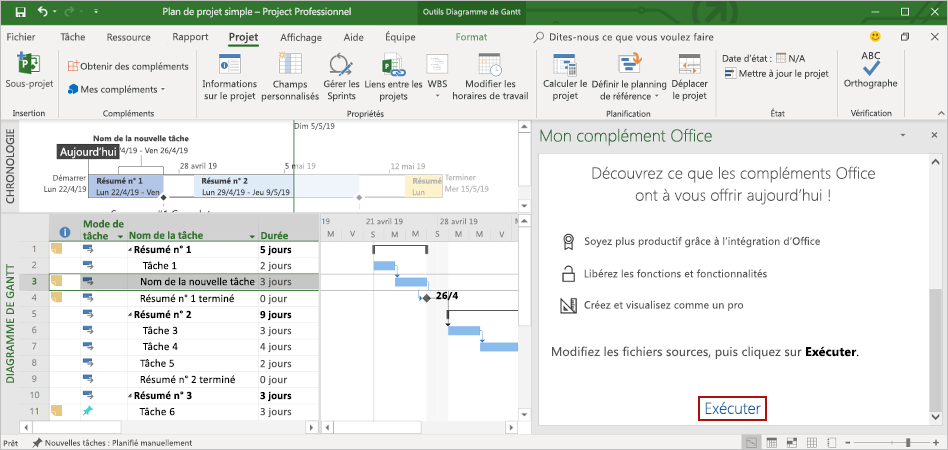Click the info indicator column header
This screenshot has width=948, height=450.
[x=65, y=232]
